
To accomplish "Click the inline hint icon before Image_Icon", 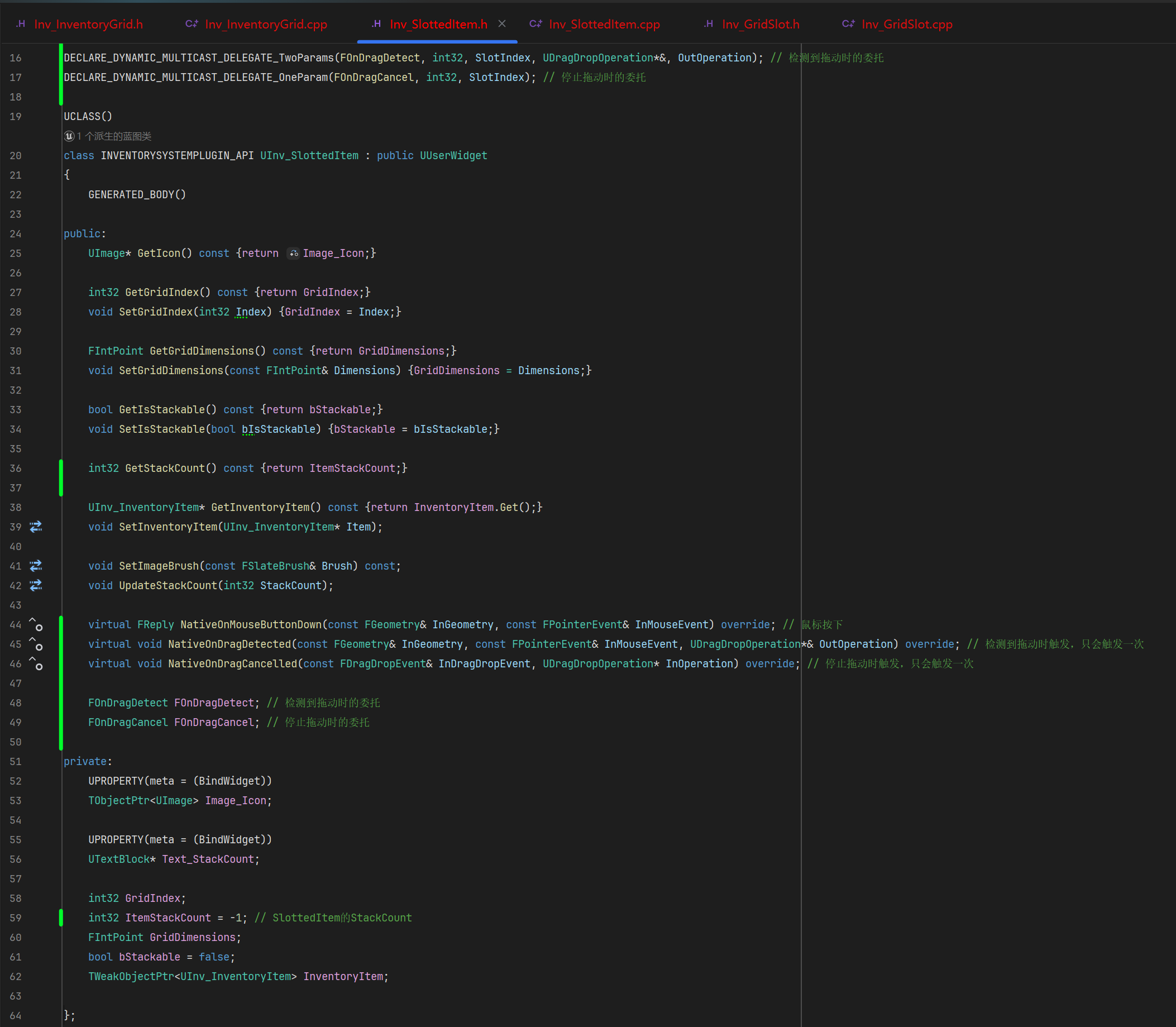I will tap(293, 254).
